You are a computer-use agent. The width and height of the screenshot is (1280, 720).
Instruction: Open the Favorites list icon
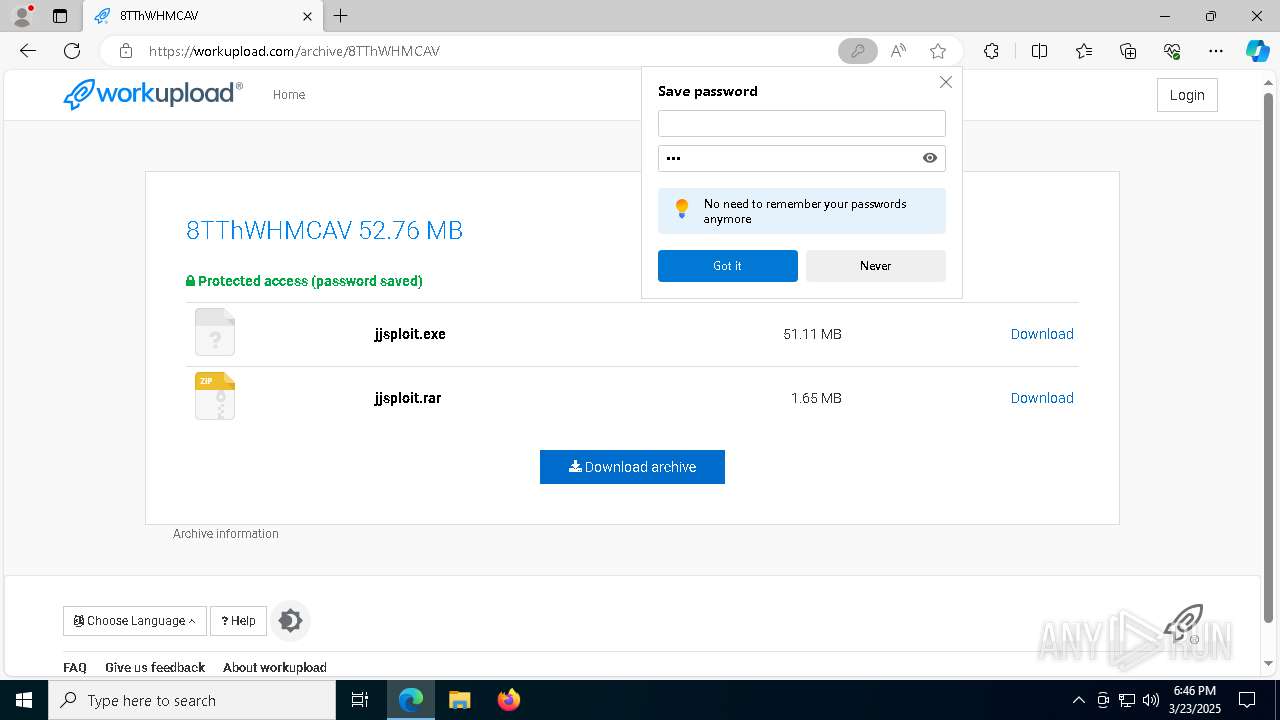pos(1084,51)
